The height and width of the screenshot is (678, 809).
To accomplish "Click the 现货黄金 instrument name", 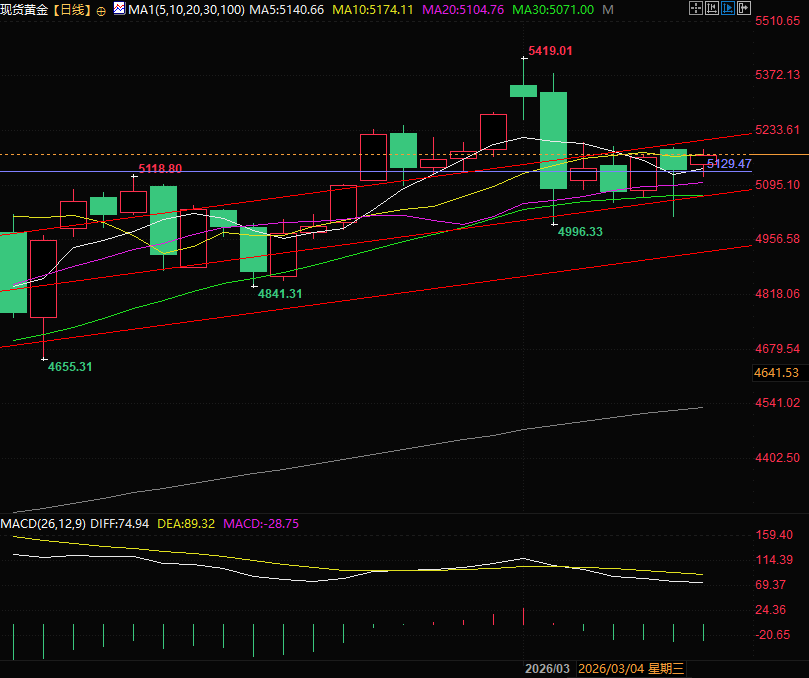I will click(x=24, y=10).
